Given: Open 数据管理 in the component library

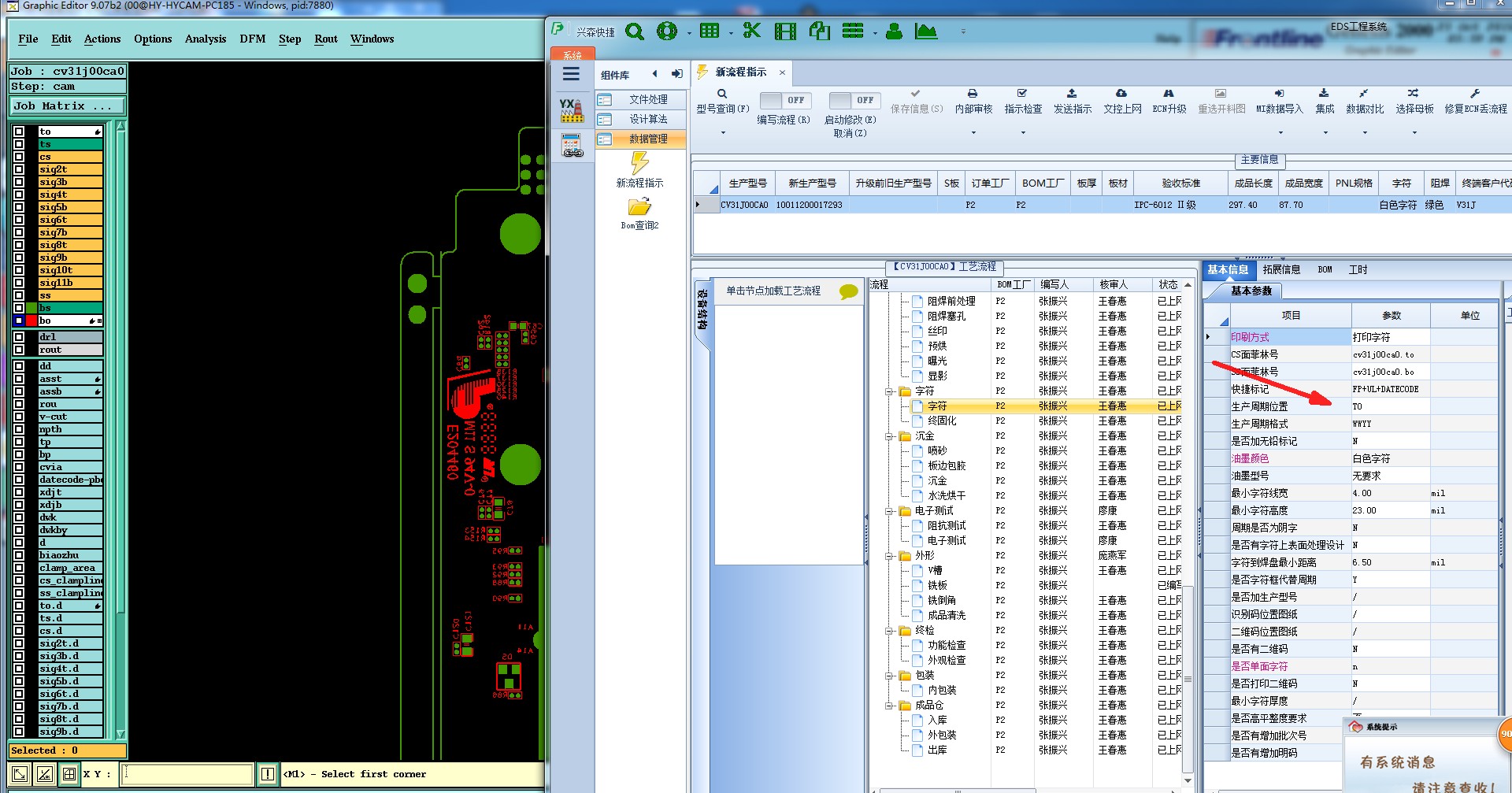Looking at the screenshot, I should pos(647,139).
